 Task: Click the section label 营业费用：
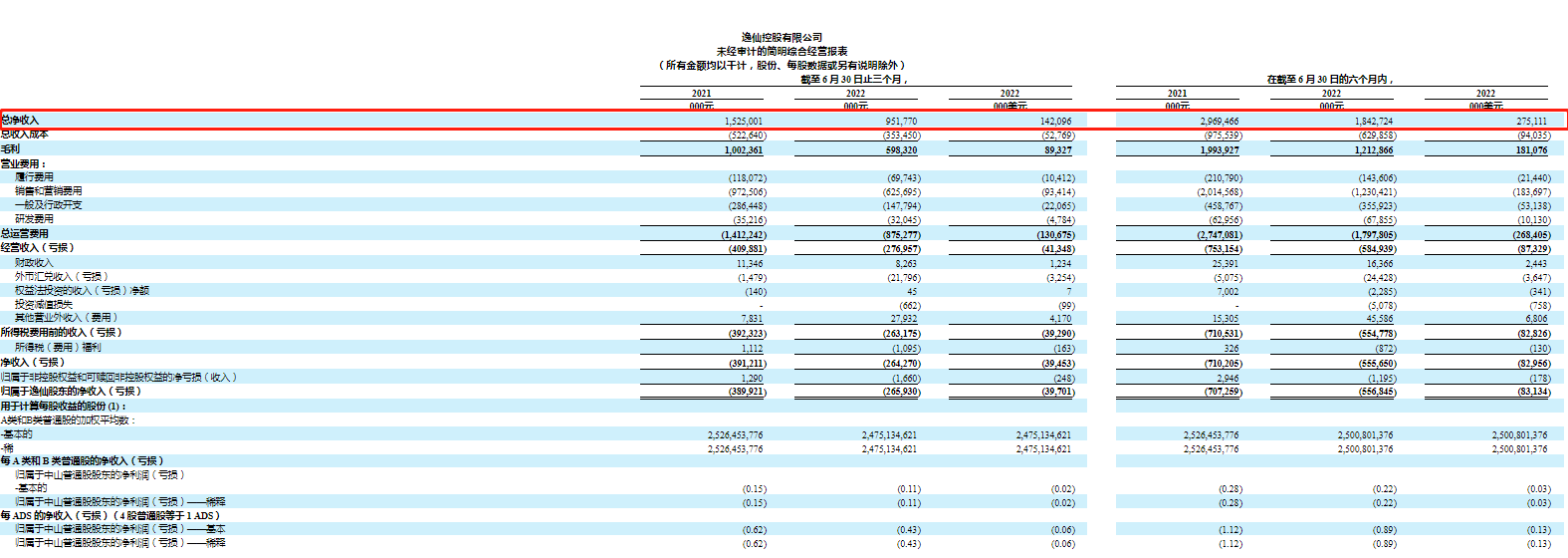coord(24,163)
